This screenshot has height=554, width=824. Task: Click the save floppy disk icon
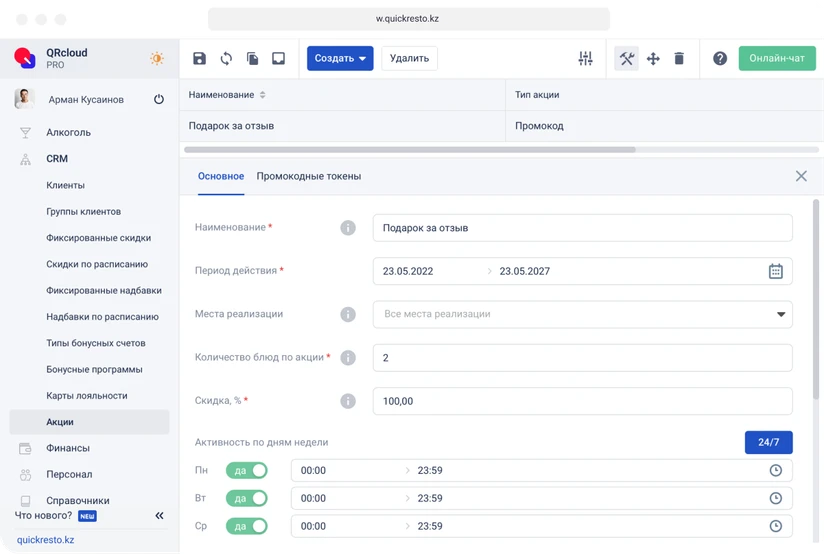click(x=200, y=59)
